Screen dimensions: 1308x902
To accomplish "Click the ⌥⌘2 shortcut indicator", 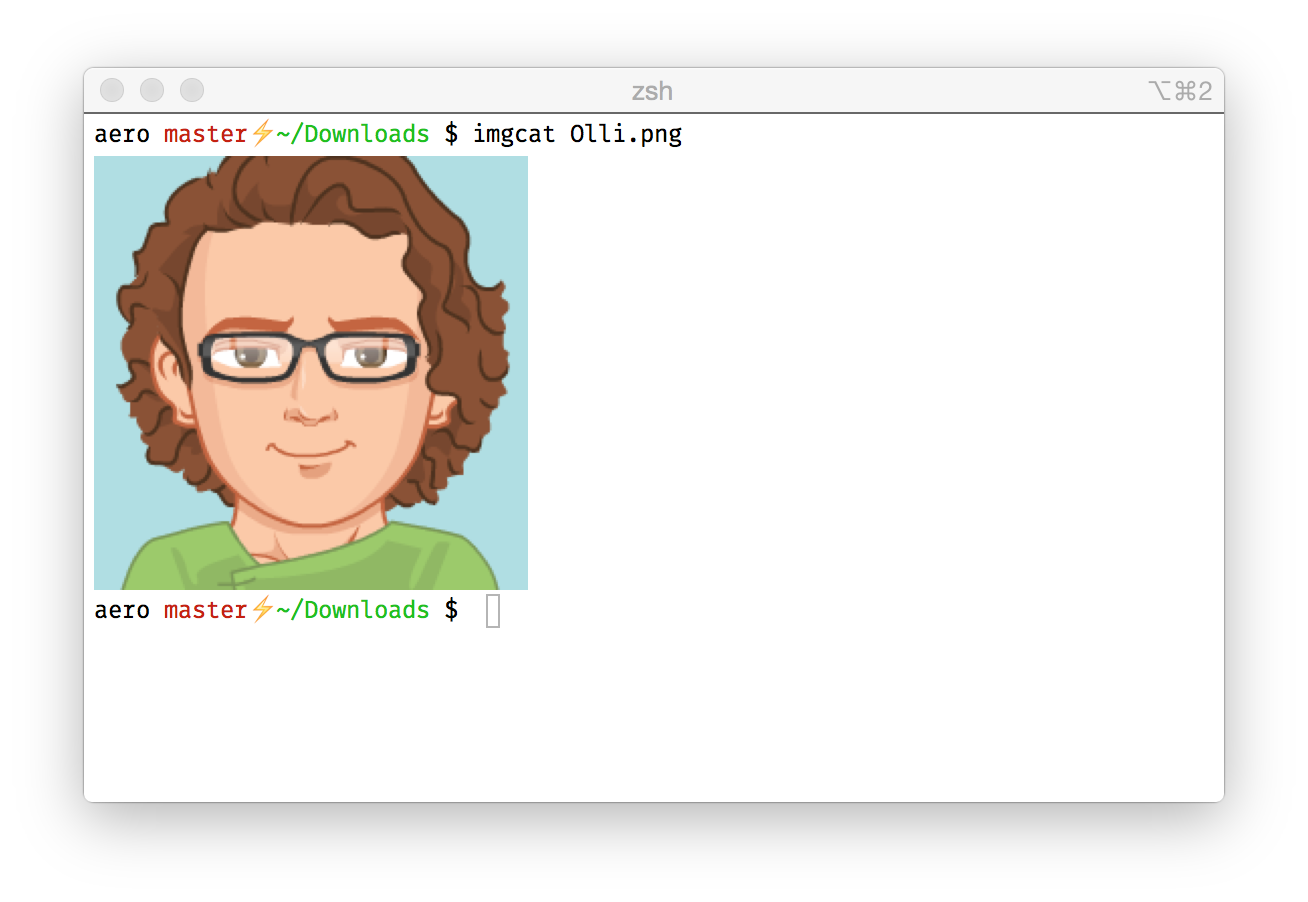I will click(x=1180, y=91).
